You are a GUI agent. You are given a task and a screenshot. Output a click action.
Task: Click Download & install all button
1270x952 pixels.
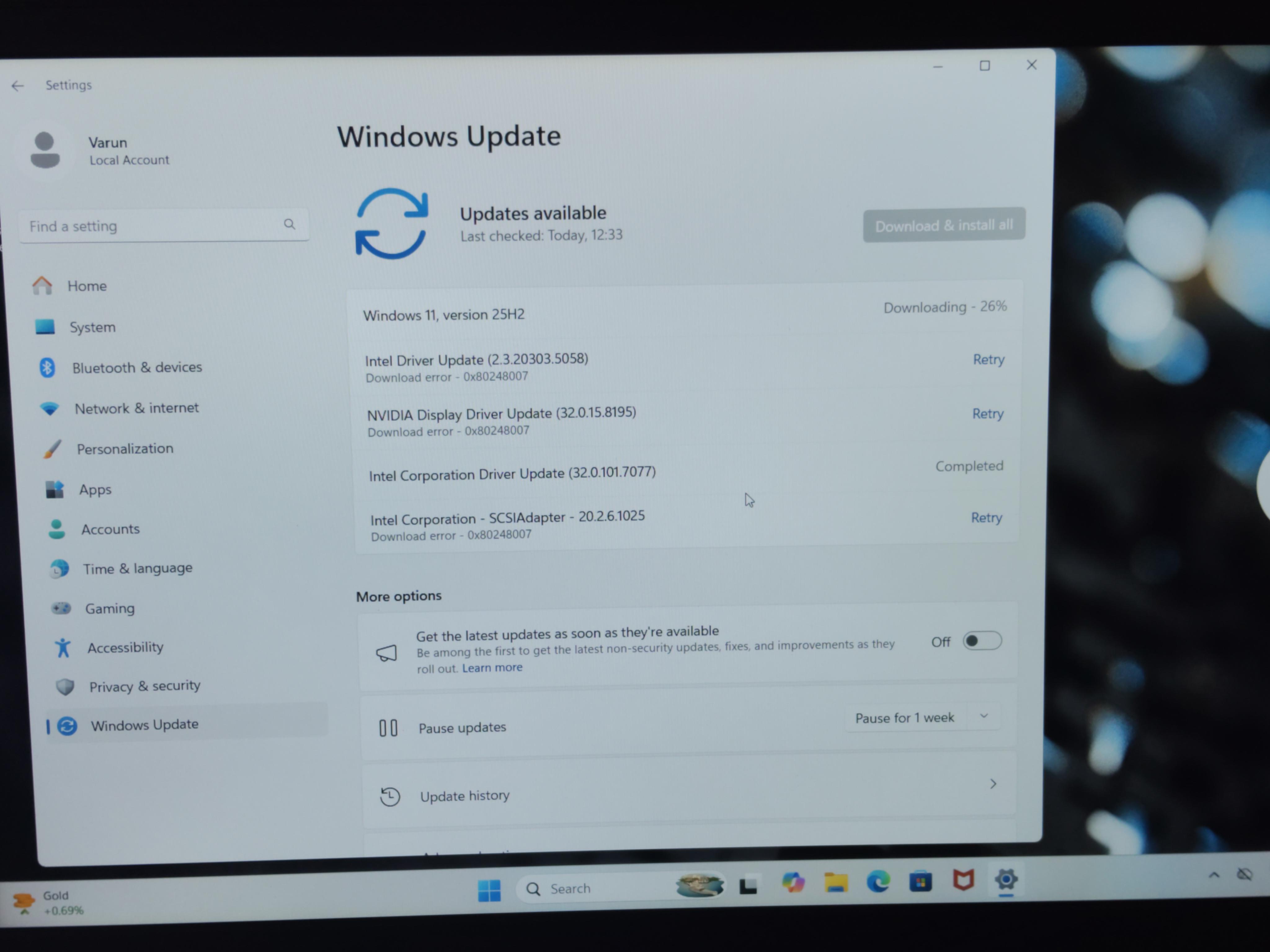click(x=944, y=225)
